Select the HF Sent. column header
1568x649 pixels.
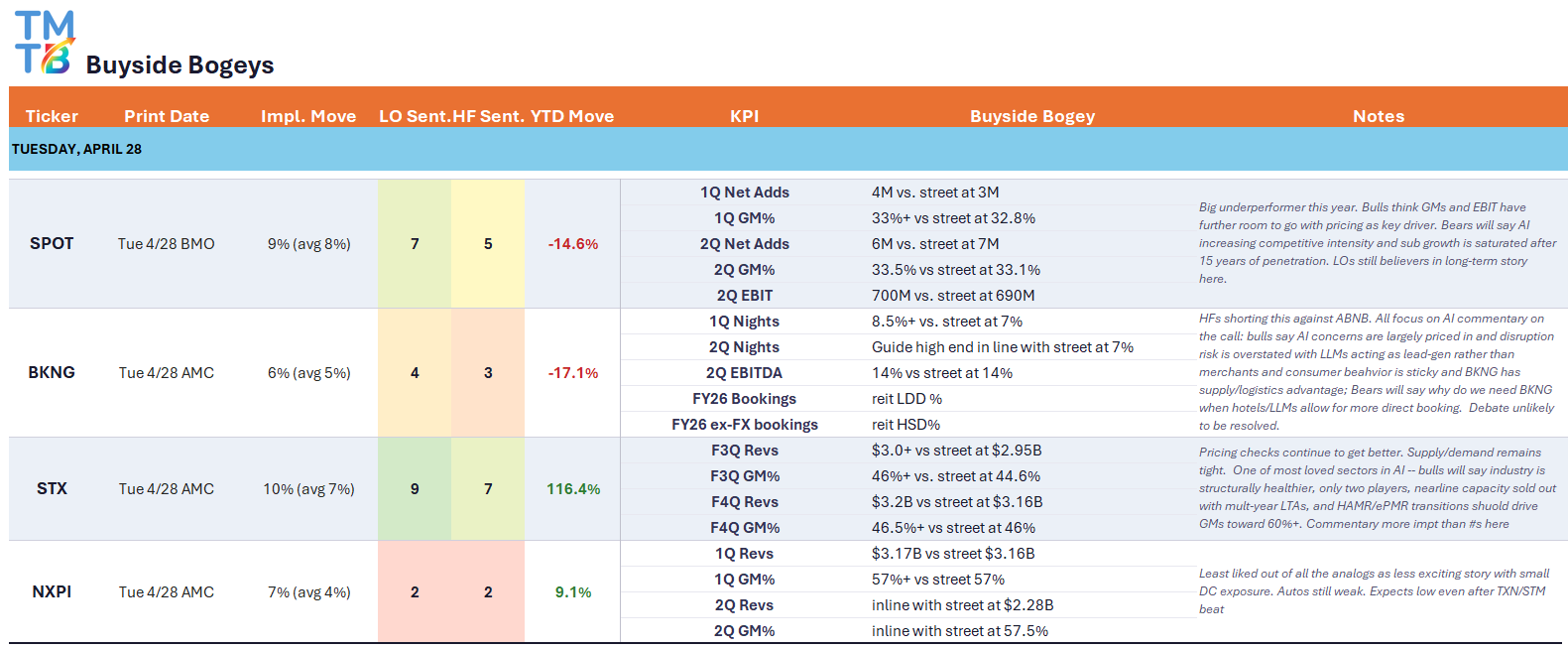click(x=488, y=116)
